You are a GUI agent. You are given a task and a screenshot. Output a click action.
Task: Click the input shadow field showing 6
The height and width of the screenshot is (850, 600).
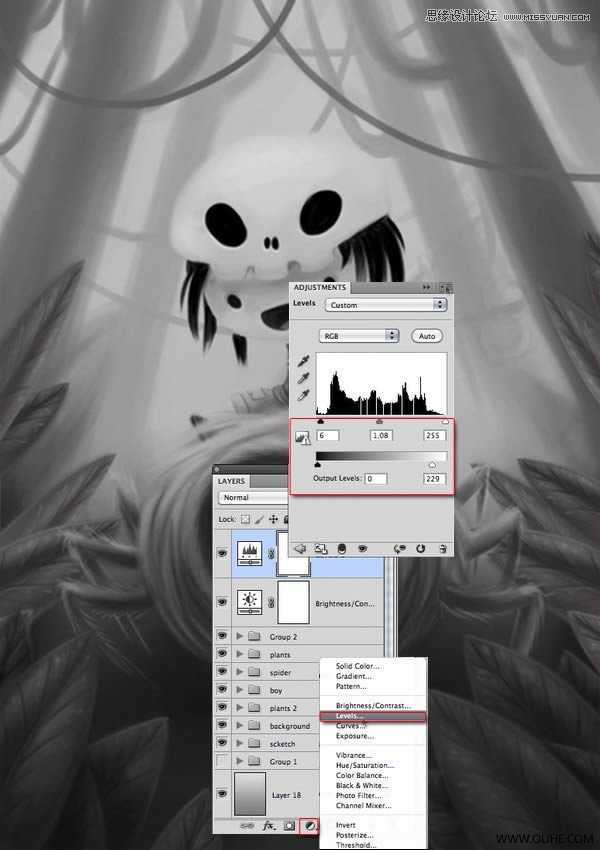point(328,435)
